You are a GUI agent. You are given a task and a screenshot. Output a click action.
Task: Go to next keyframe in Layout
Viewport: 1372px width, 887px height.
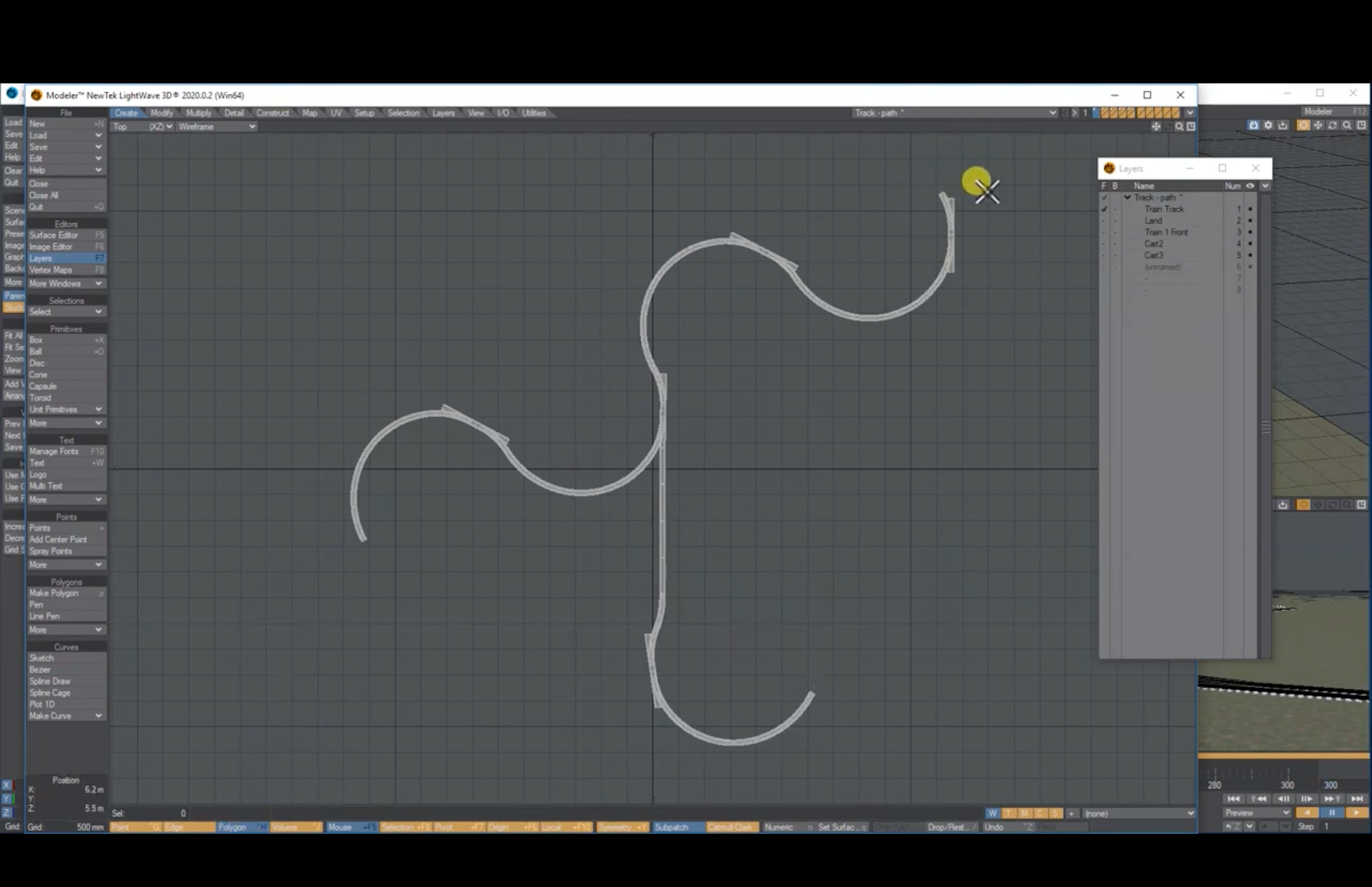pyautogui.click(x=1332, y=799)
